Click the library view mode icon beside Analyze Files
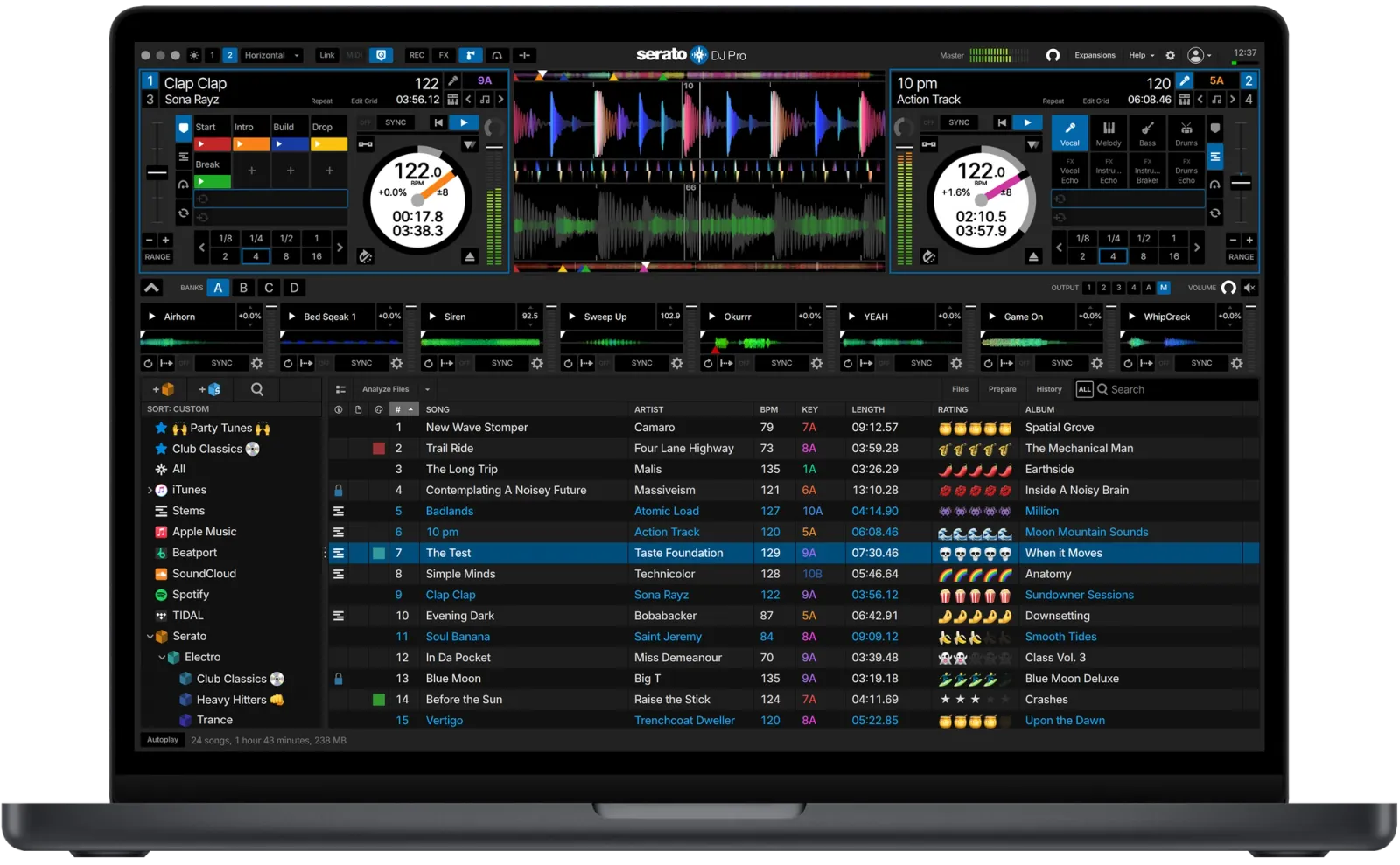The height and width of the screenshot is (865, 1400). (x=340, y=389)
